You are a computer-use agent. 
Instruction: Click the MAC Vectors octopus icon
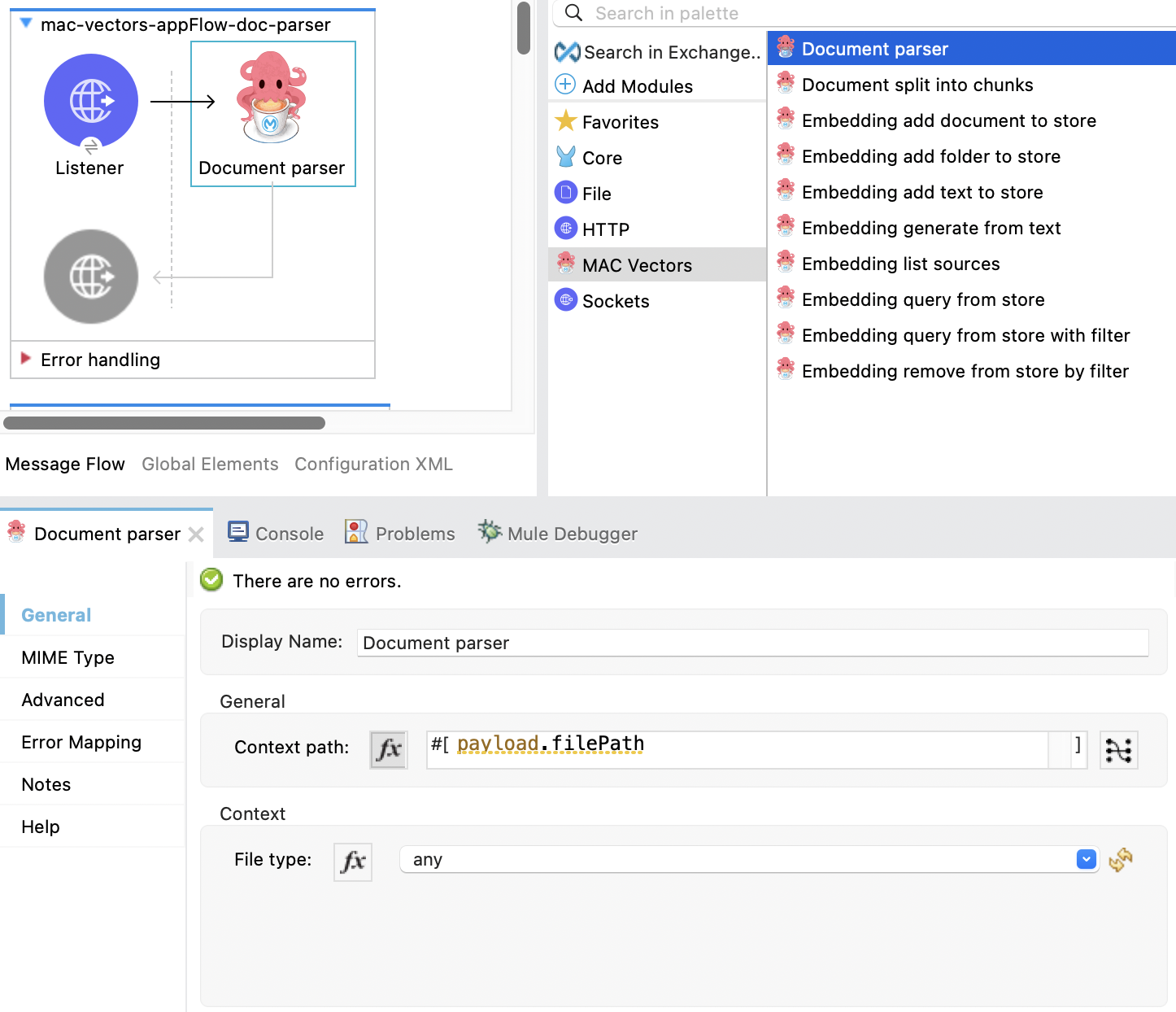coord(566,263)
